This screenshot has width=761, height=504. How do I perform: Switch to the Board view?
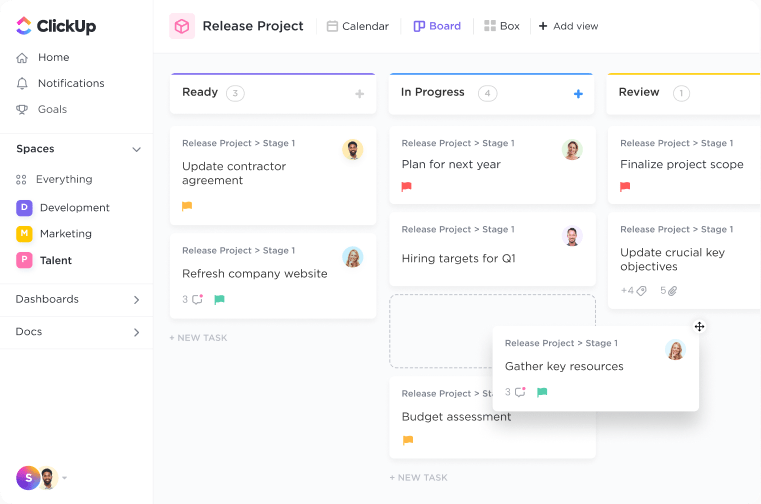437,26
